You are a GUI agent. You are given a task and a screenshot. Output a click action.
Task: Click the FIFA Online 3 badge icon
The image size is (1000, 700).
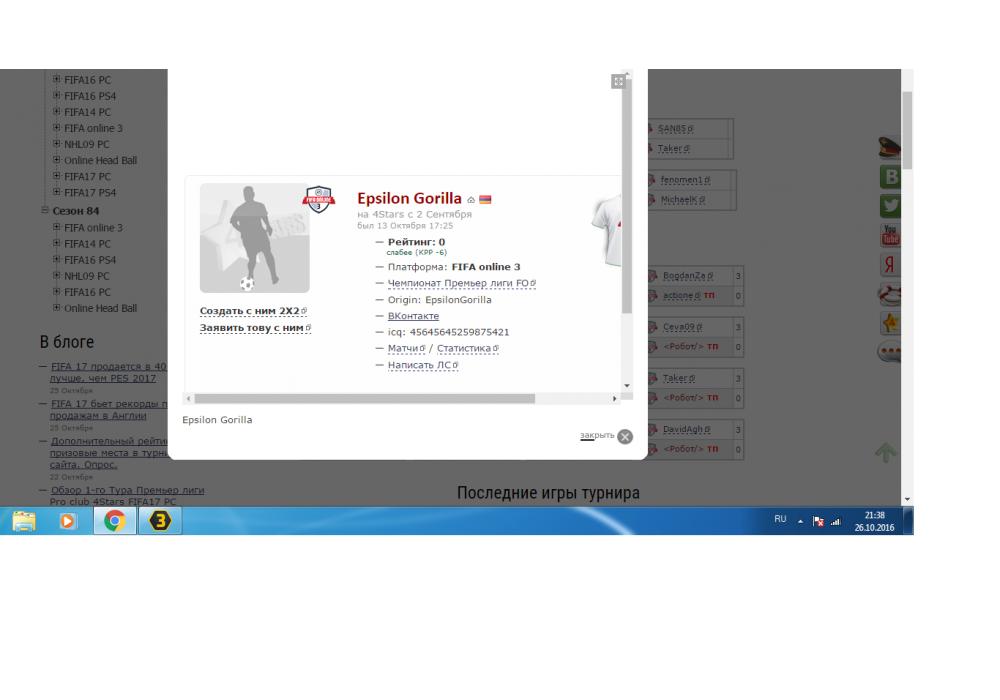tap(319, 198)
